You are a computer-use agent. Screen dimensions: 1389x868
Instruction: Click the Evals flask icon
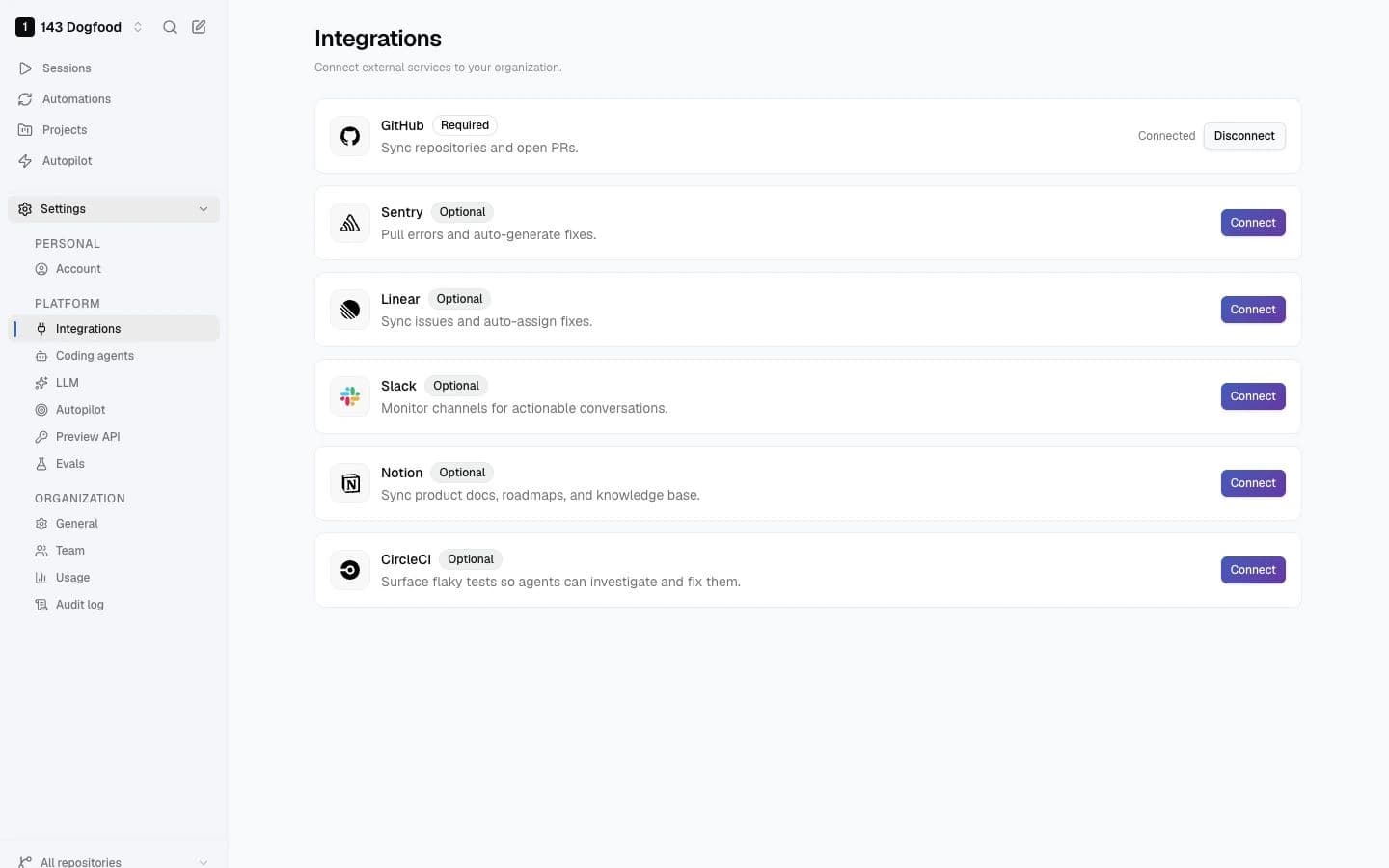[41, 464]
